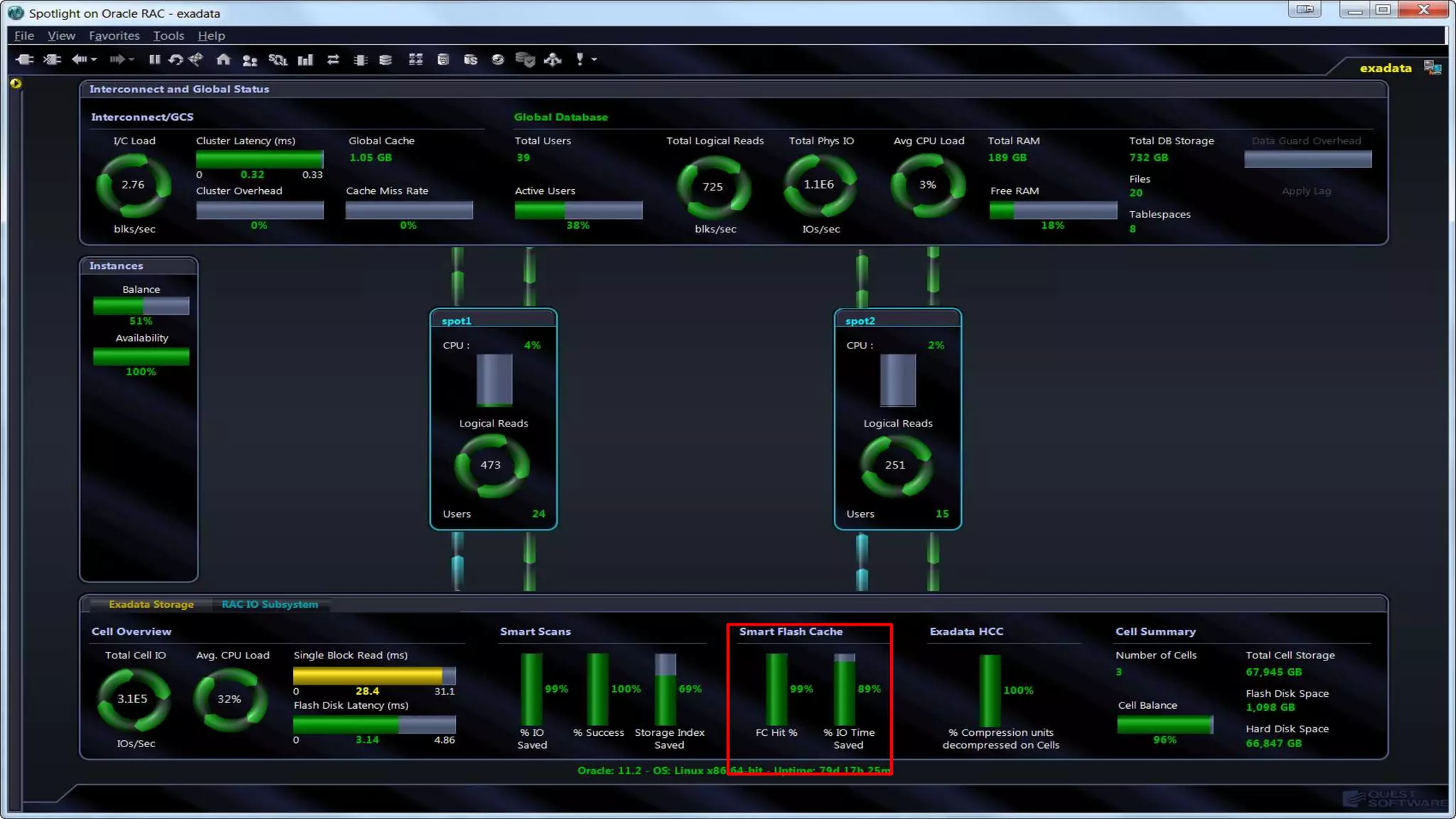
Task: Switch to the Exadata Storage tab
Action: coord(151,604)
